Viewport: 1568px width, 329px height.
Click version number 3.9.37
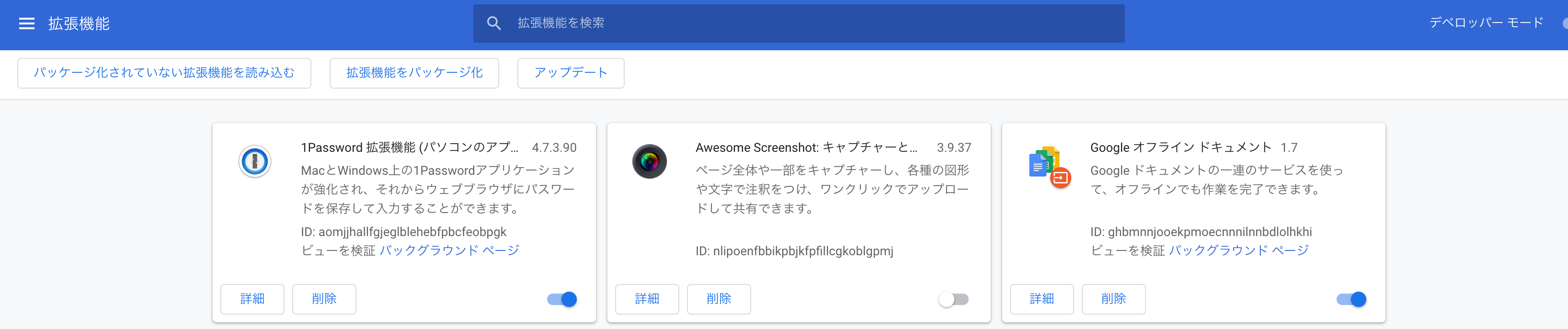coord(954,148)
